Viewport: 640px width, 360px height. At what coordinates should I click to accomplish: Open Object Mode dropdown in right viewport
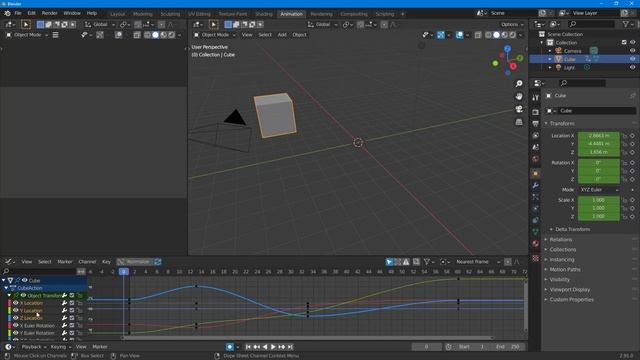(215, 35)
